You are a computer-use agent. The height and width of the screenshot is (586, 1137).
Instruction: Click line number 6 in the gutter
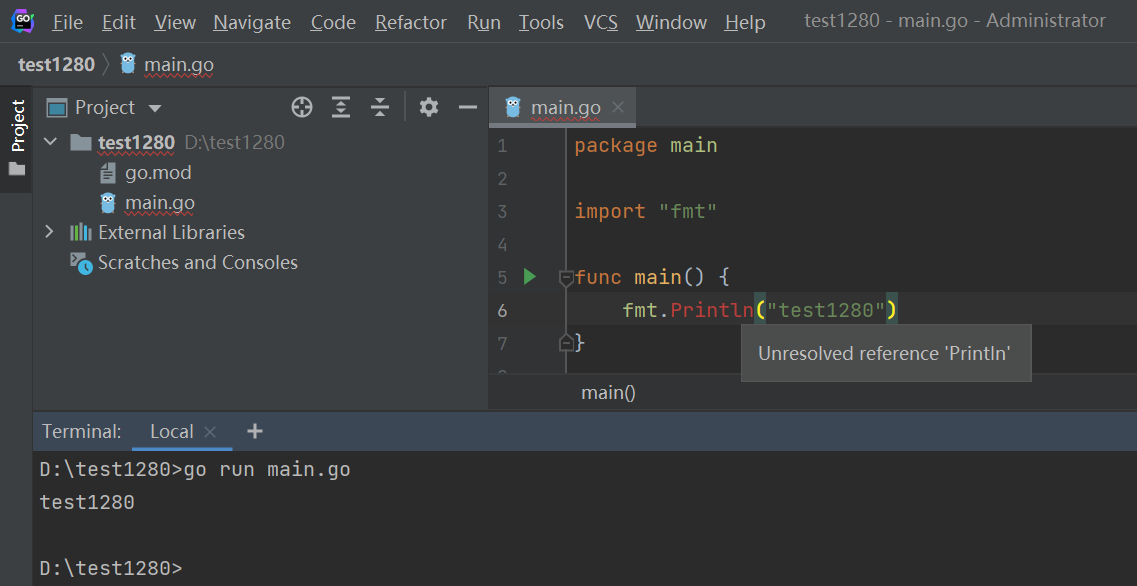click(x=503, y=310)
